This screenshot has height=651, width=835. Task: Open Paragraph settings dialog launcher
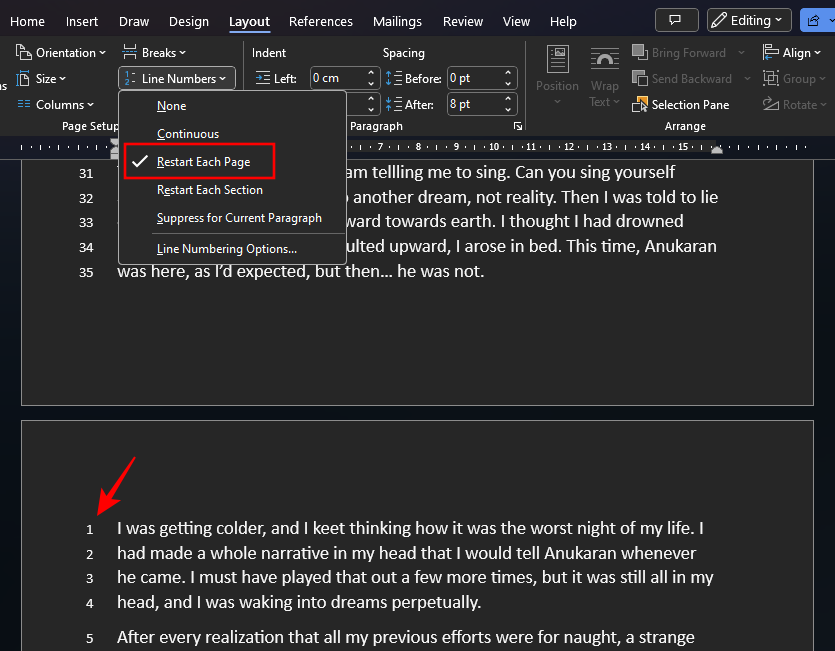[x=518, y=126]
